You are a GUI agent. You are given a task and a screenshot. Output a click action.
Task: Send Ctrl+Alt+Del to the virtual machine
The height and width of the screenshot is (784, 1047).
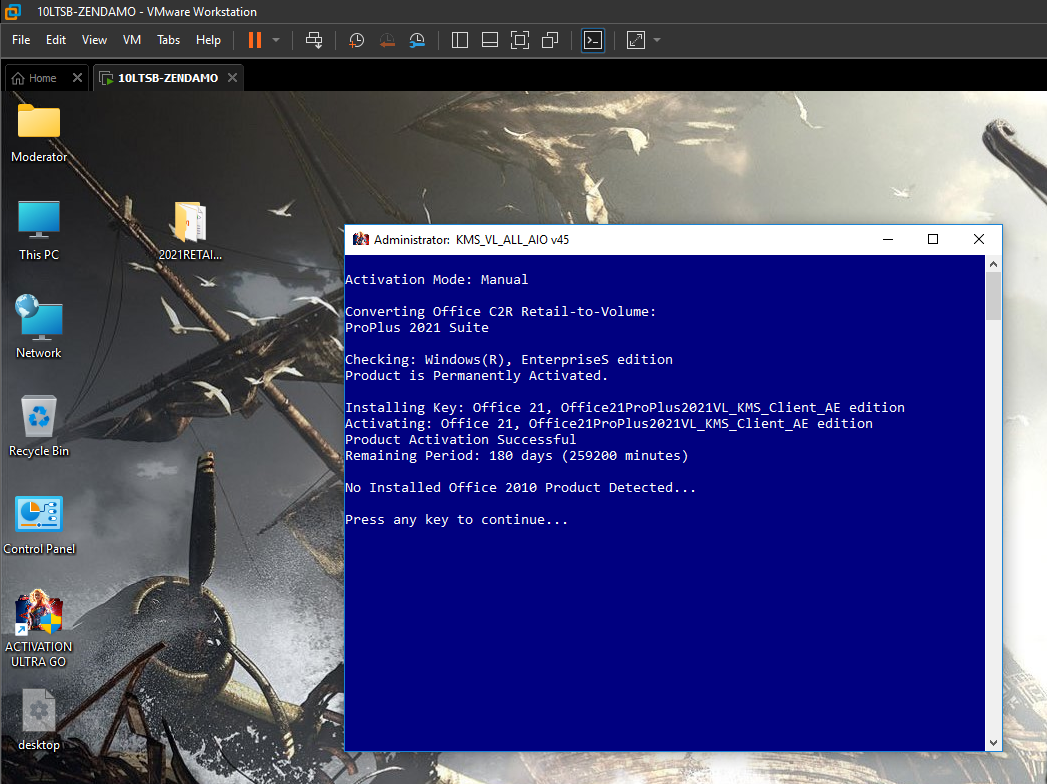click(x=314, y=40)
